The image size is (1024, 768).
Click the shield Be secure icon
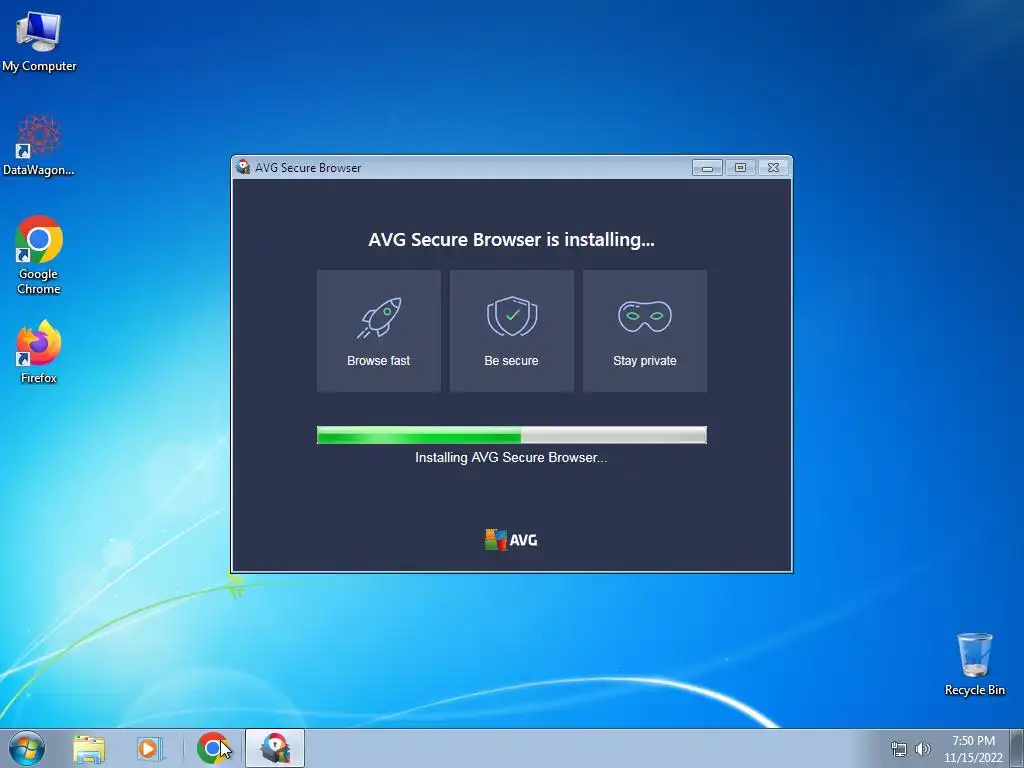coord(512,316)
